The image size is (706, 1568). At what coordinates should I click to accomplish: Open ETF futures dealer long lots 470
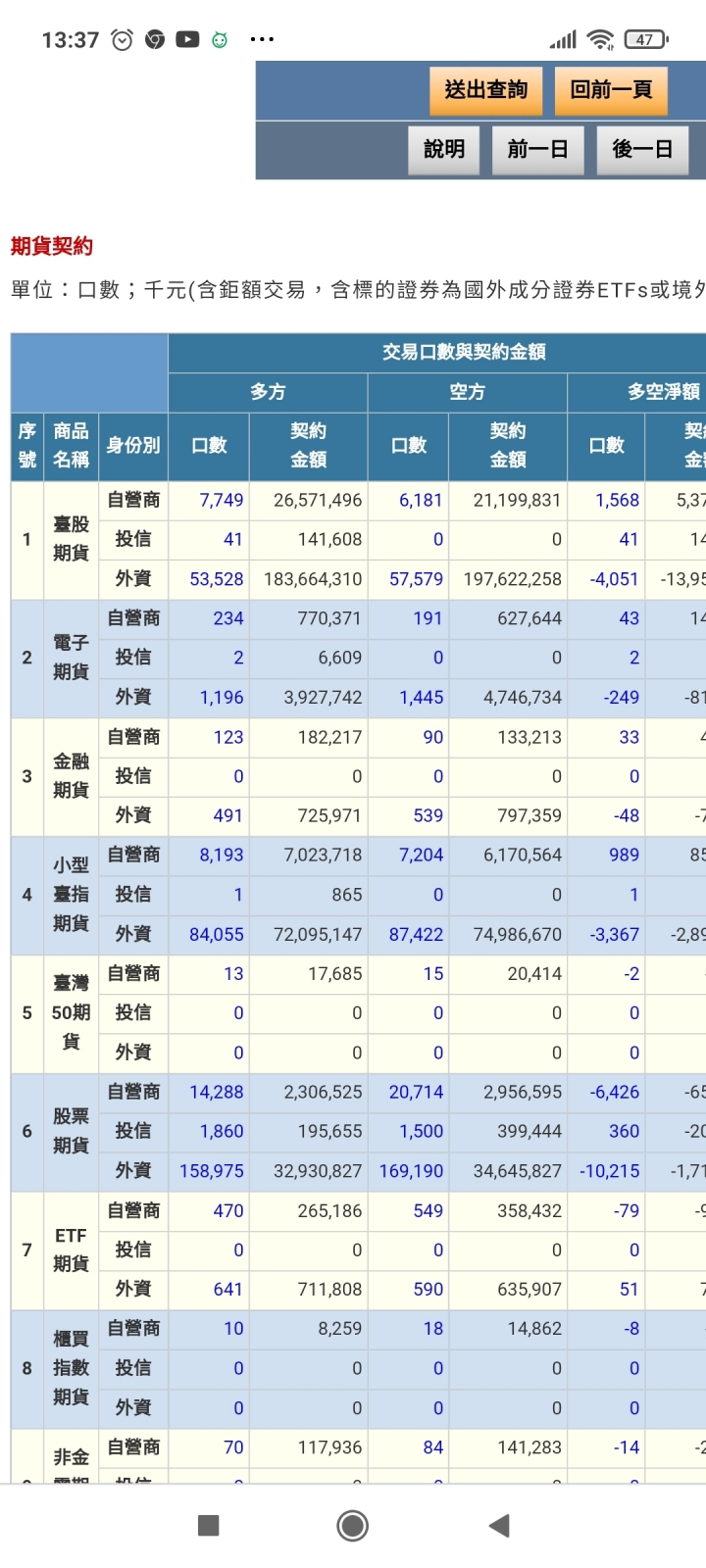coord(228,1210)
